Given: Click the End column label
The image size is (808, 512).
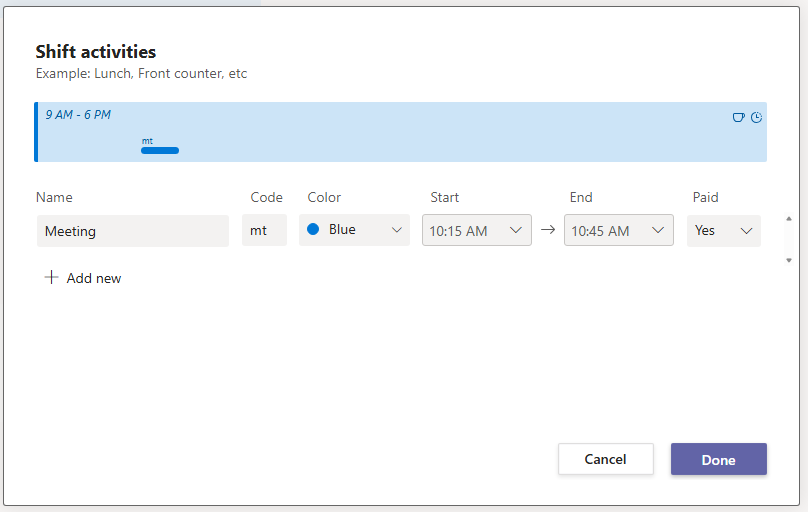Looking at the screenshot, I should (581, 197).
